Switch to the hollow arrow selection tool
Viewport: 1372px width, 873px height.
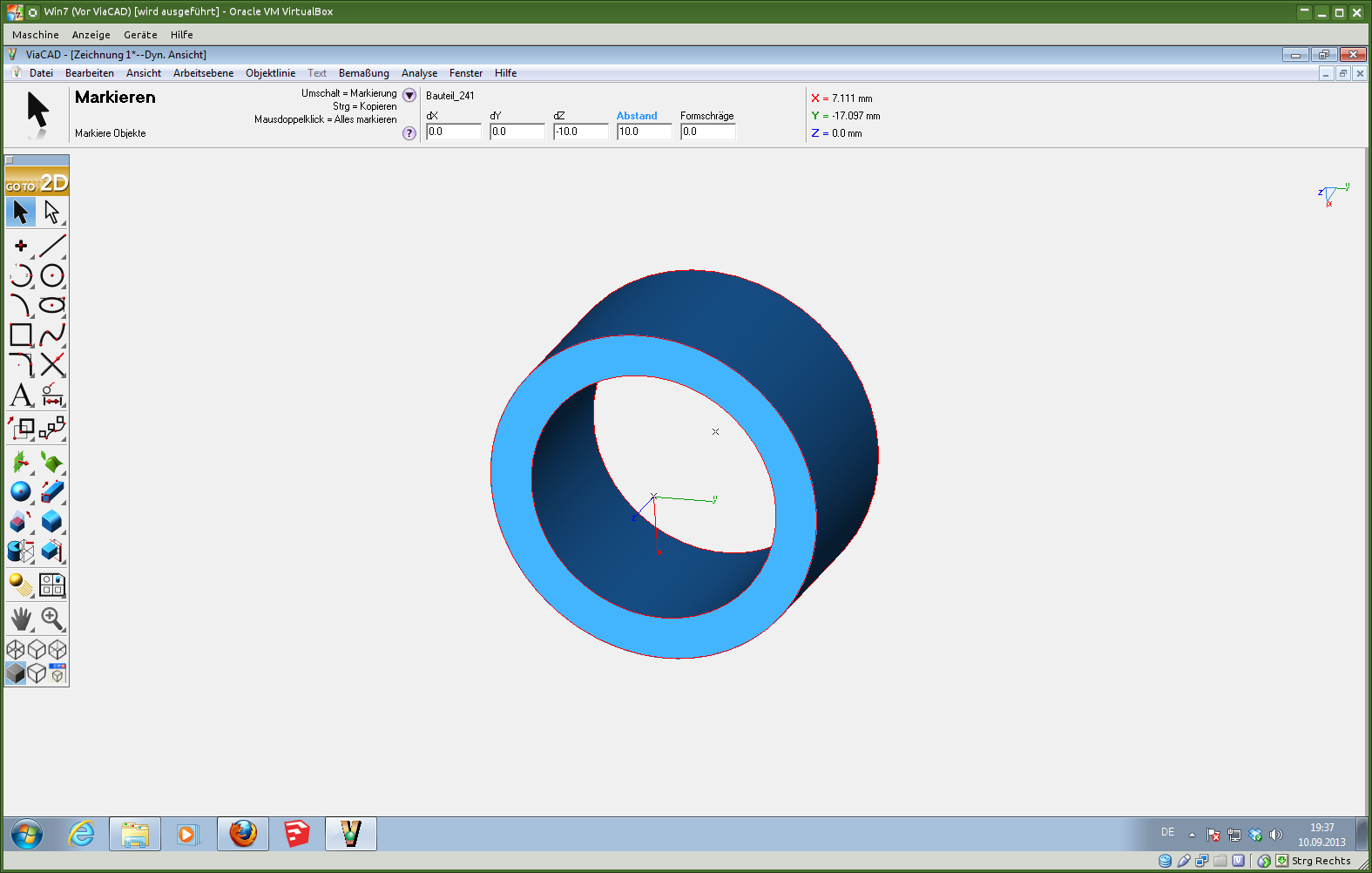coord(52,213)
